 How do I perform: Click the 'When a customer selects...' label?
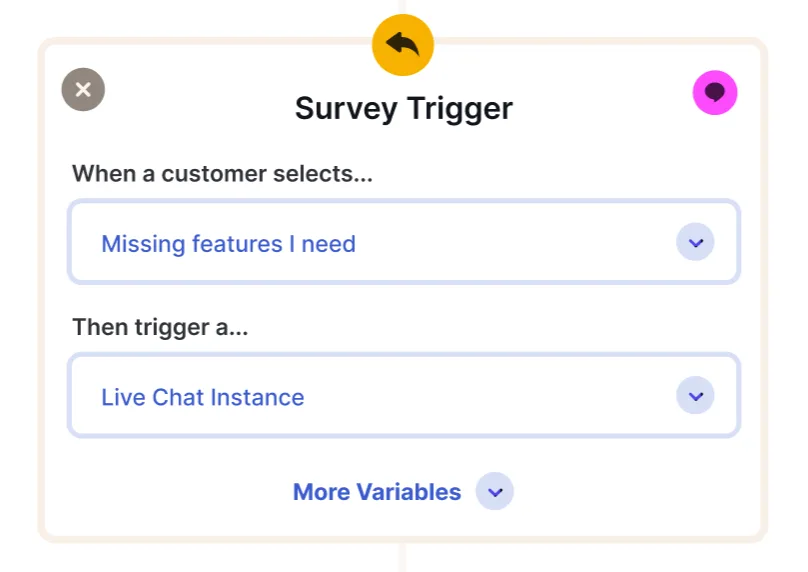click(222, 174)
